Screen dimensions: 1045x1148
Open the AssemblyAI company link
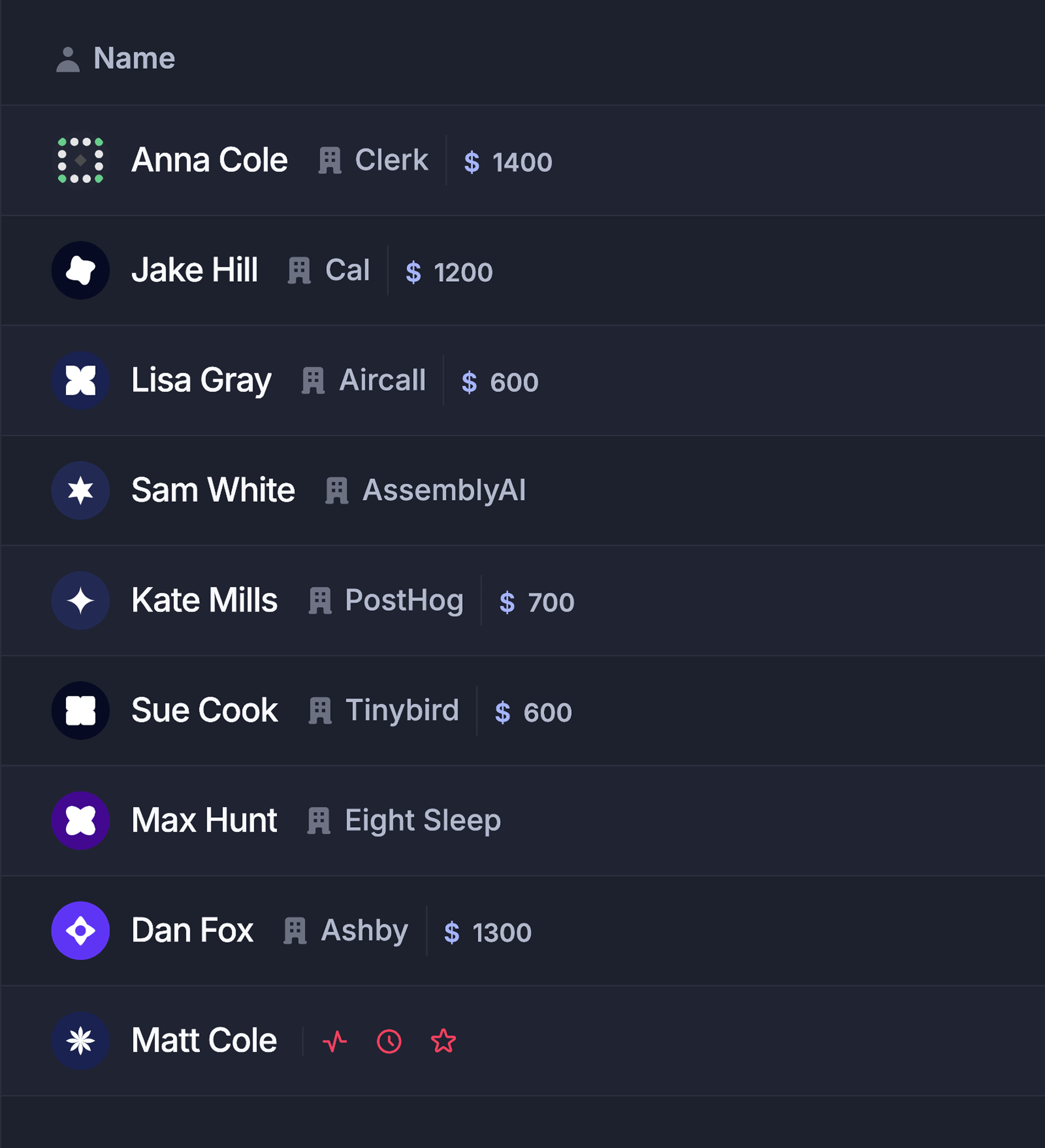pyautogui.click(x=443, y=491)
